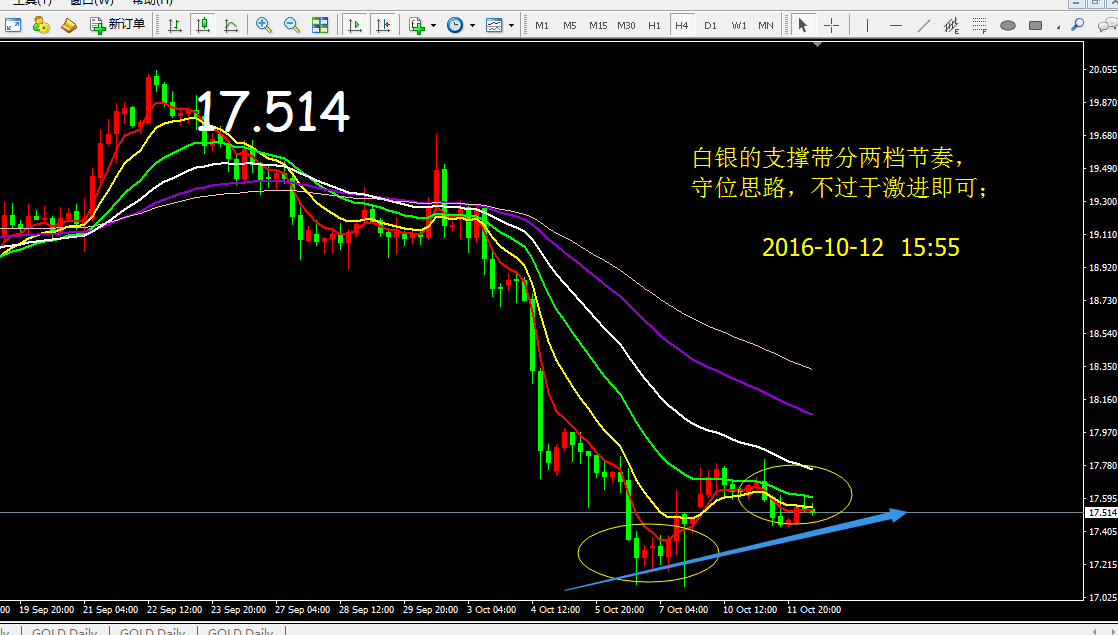Select the equidistant channel tool
This screenshot has width=1118, height=635.
point(951,26)
